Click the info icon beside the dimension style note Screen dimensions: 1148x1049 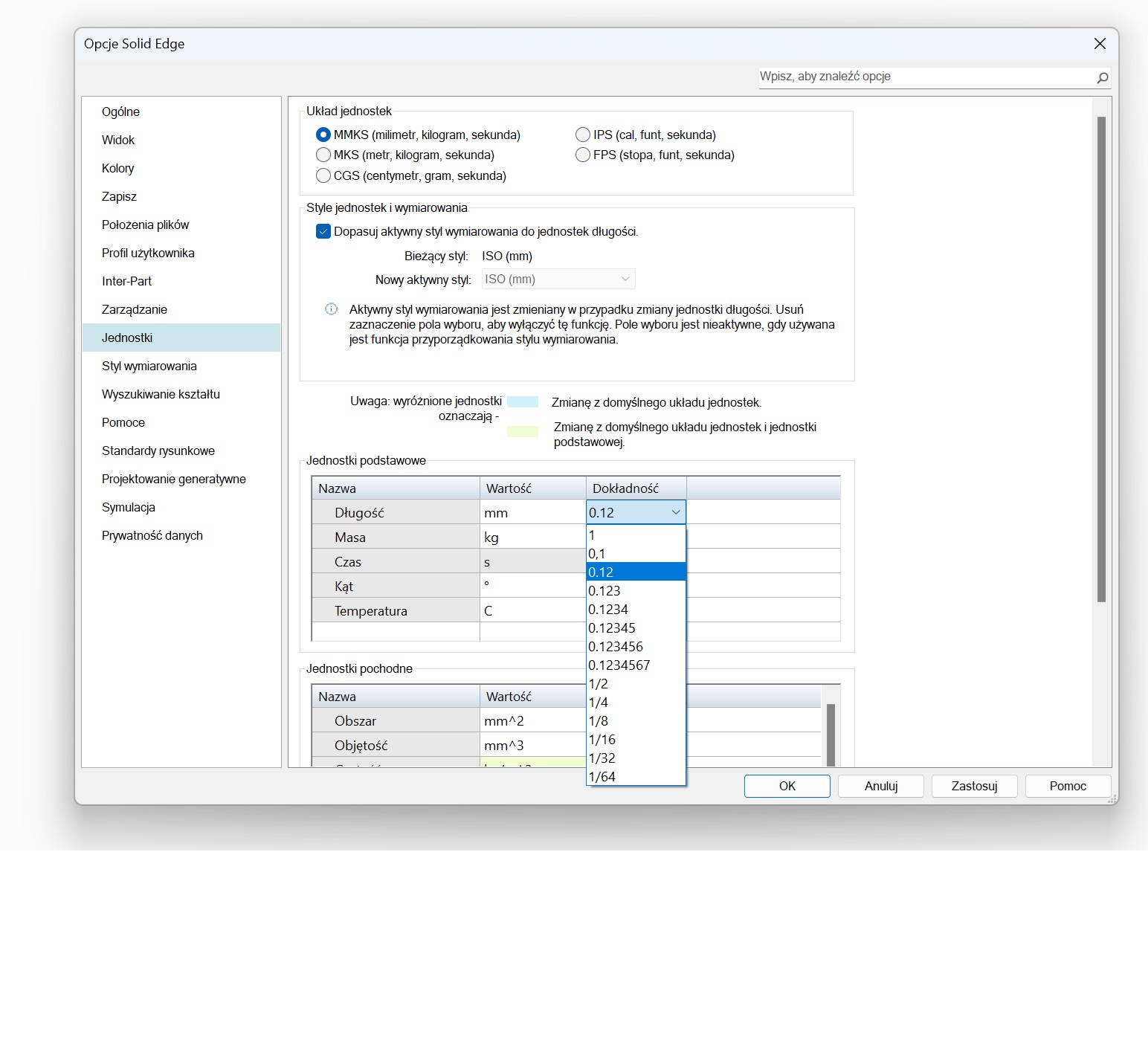pyautogui.click(x=332, y=309)
